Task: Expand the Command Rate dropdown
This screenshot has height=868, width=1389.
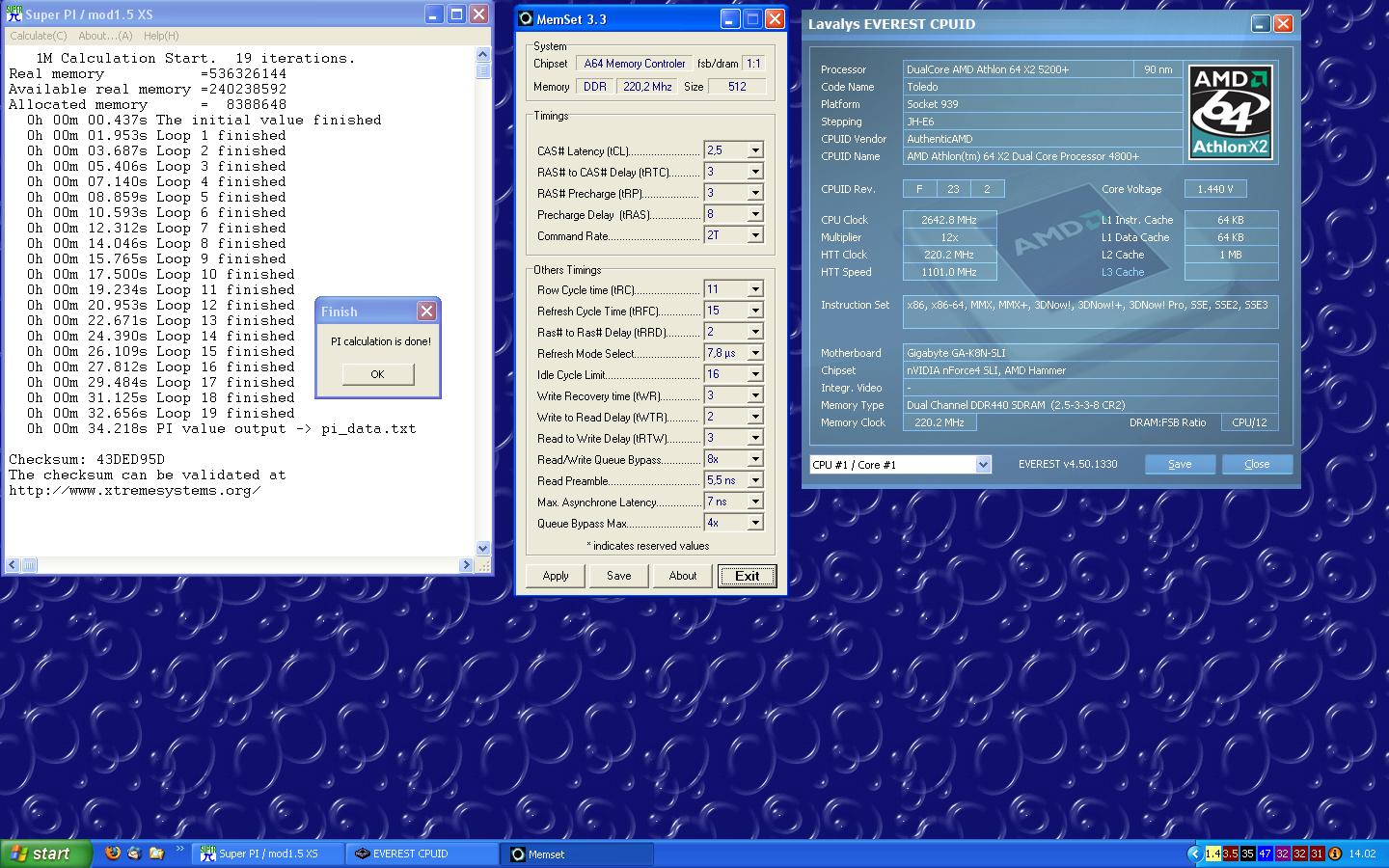Action: click(755, 235)
